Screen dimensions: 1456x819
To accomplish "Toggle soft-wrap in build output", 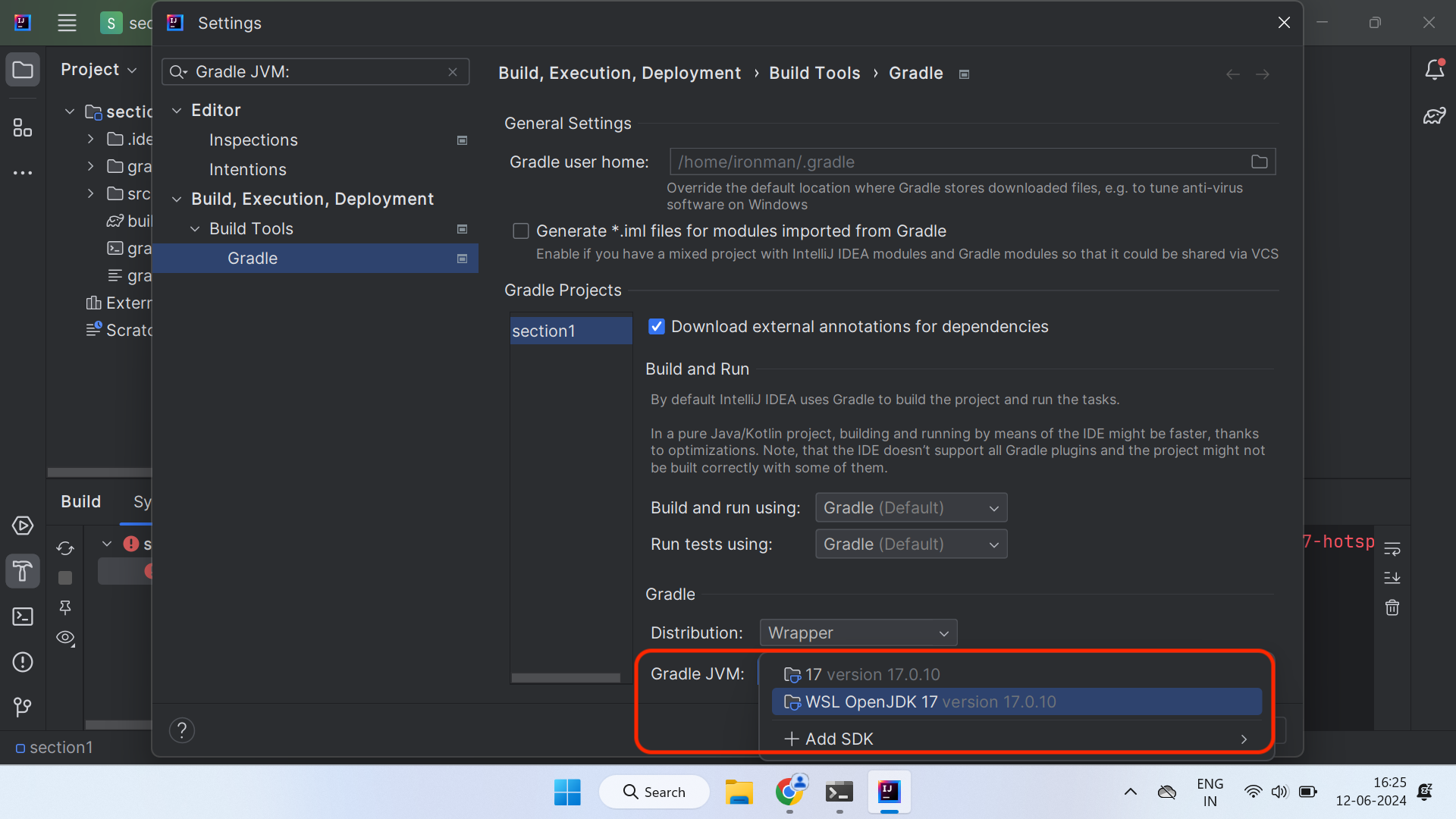I will click(x=1392, y=548).
